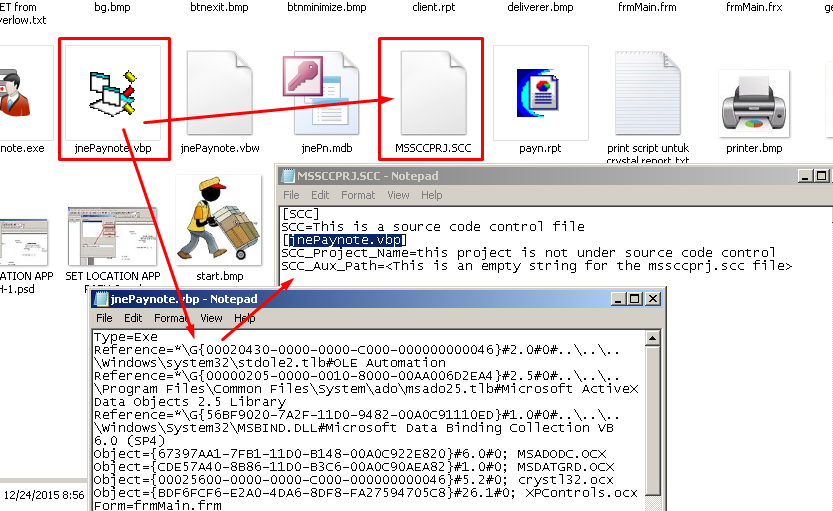The height and width of the screenshot is (511, 833).
Task: Select the payn.rpt report file icon
Action: (540, 92)
